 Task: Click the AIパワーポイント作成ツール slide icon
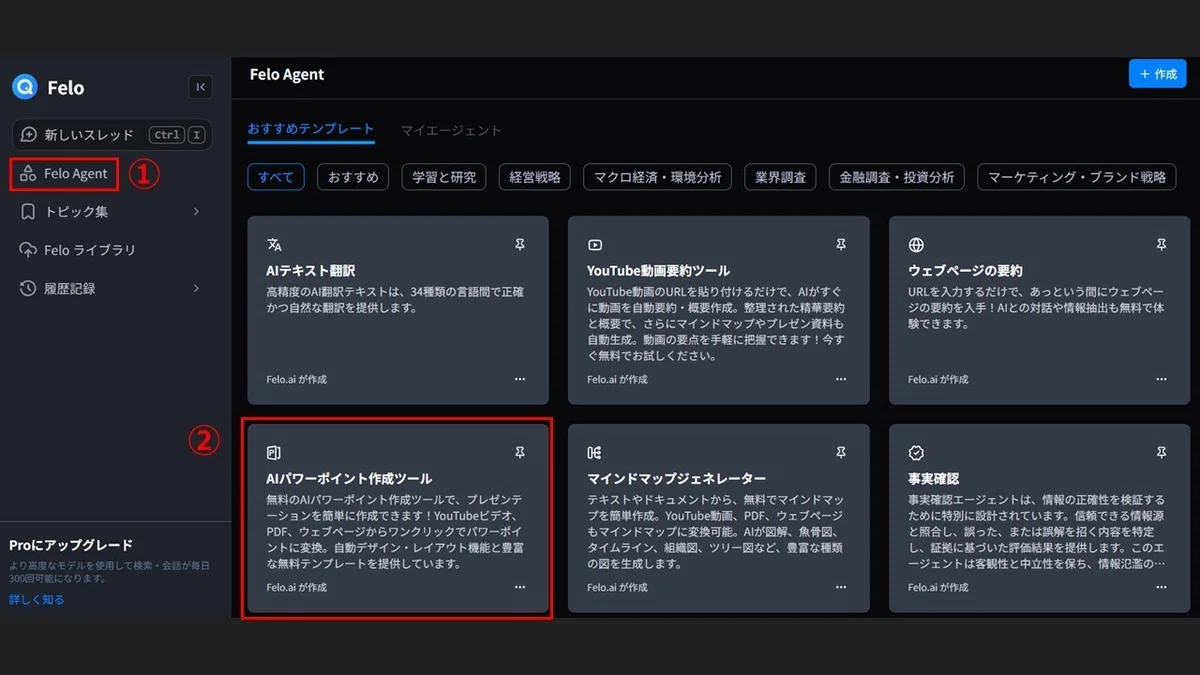(x=274, y=453)
